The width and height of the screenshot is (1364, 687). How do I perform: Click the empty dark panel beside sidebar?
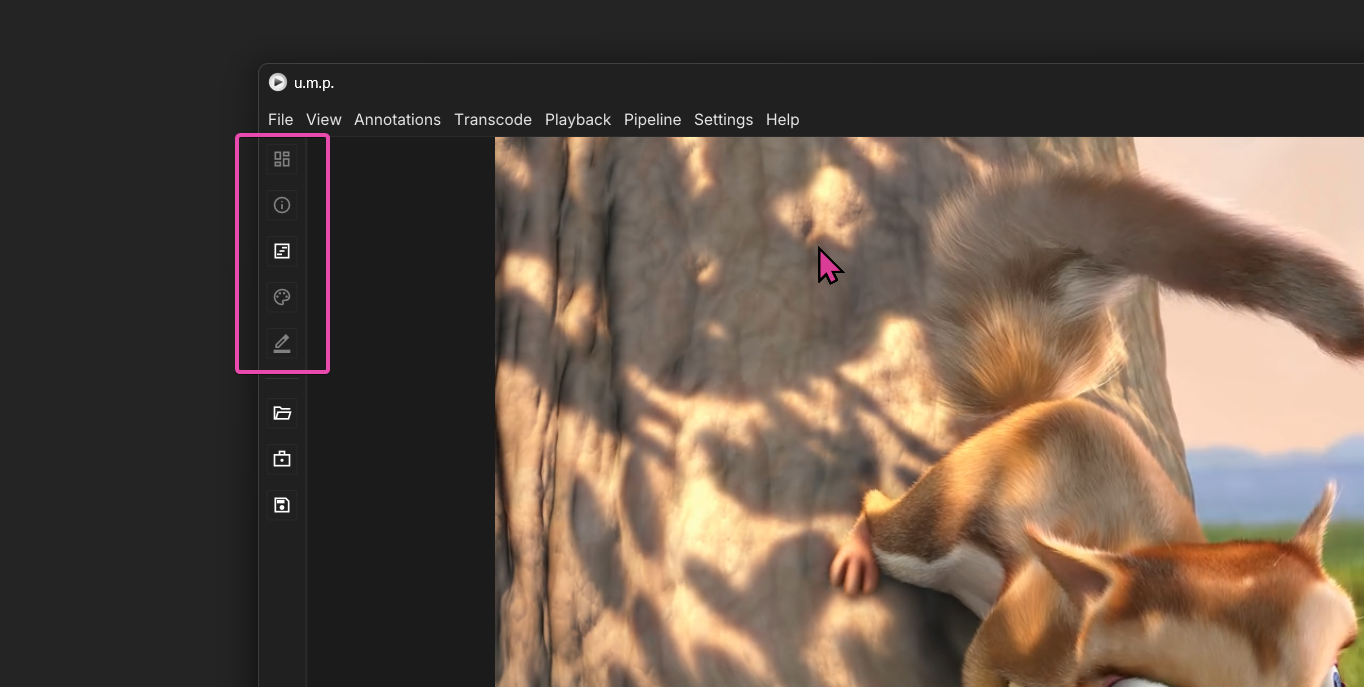pos(400,400)
